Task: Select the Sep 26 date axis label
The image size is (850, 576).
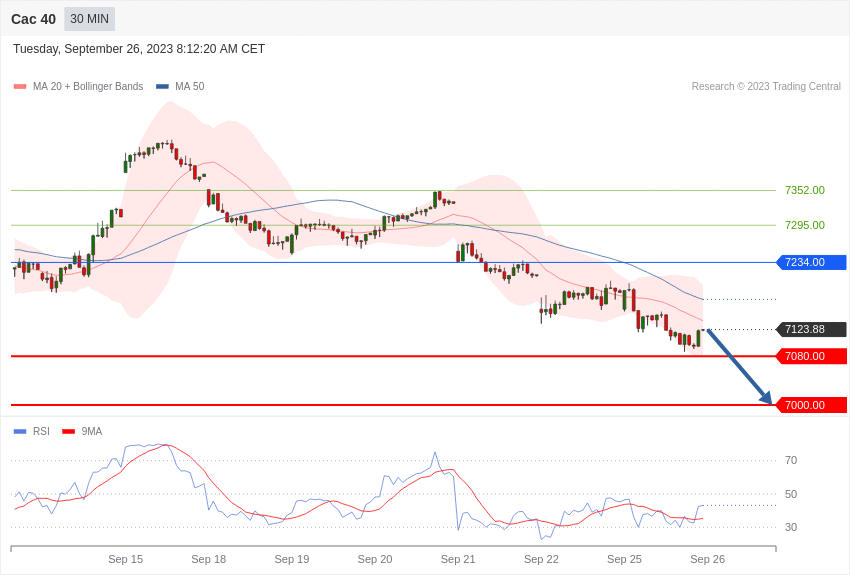Action: (708, 559)
